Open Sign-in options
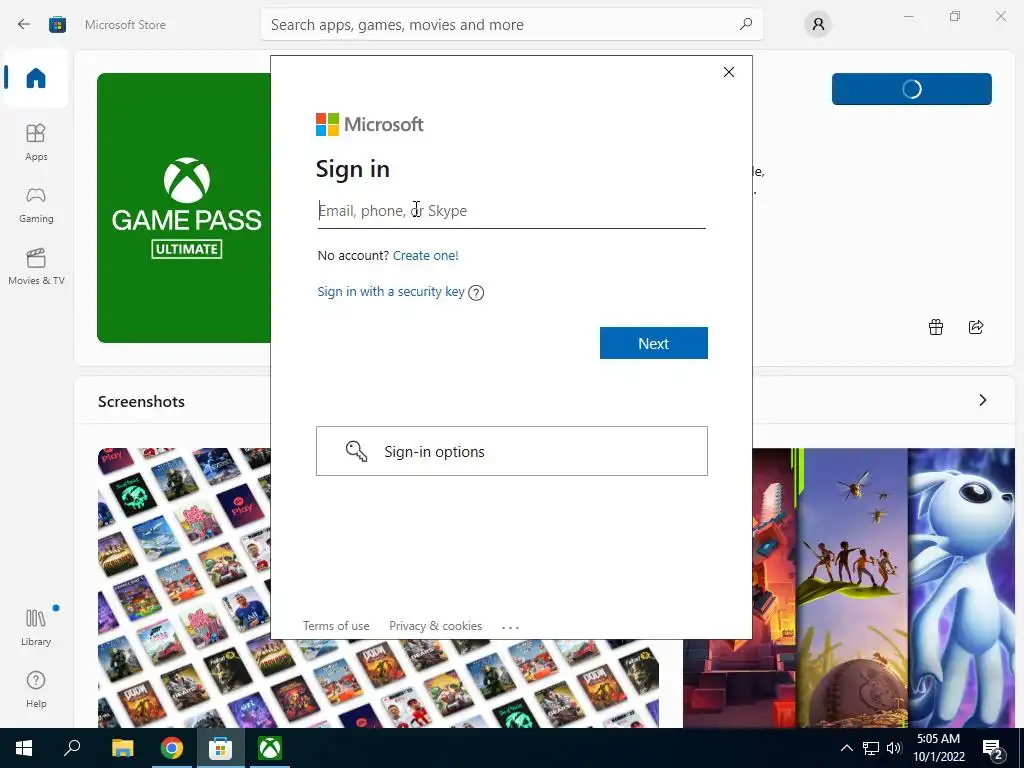The image size is (1024, 768). pos(512,451)
